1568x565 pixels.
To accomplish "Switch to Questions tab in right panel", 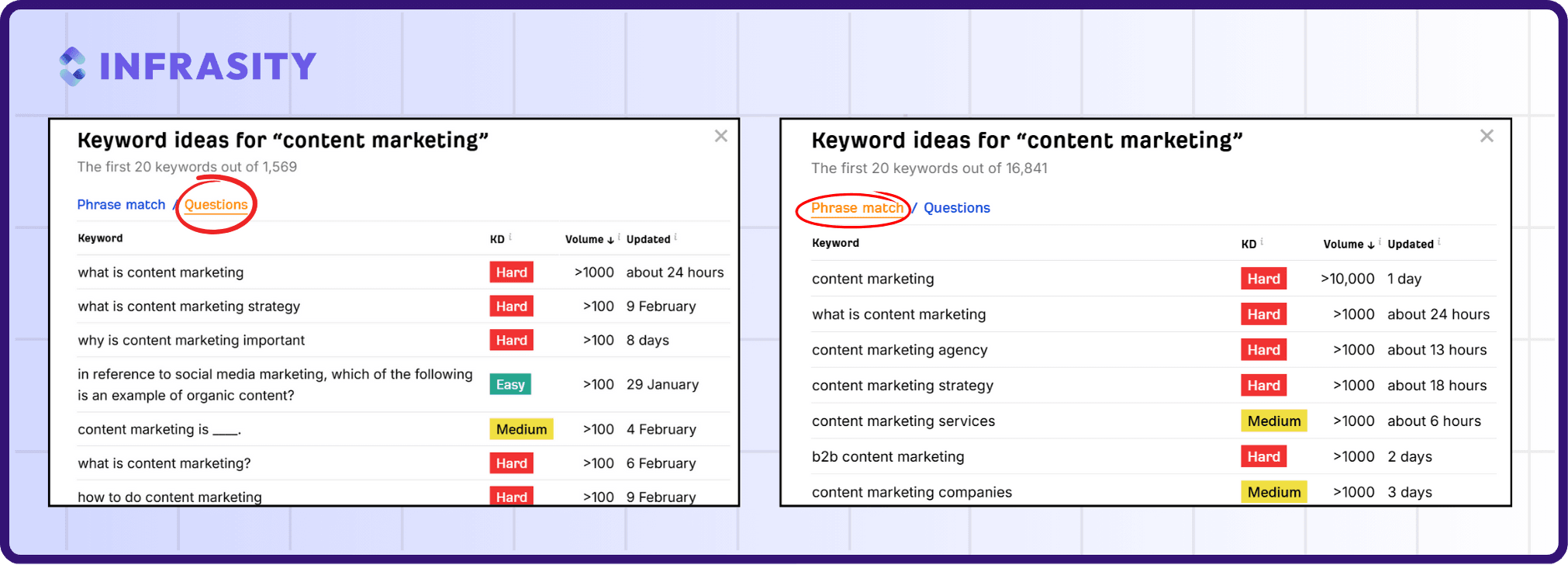I will tap(957, 208).
